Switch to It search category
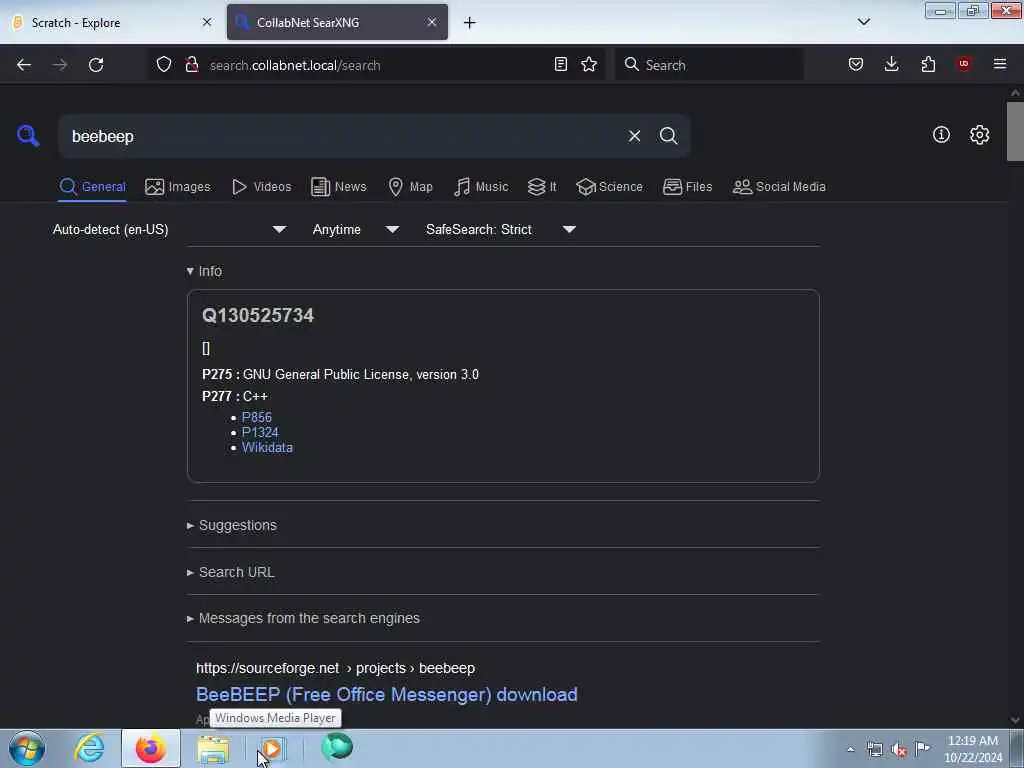This screenshot has width=1024, height=768. [x=542, y=187]
